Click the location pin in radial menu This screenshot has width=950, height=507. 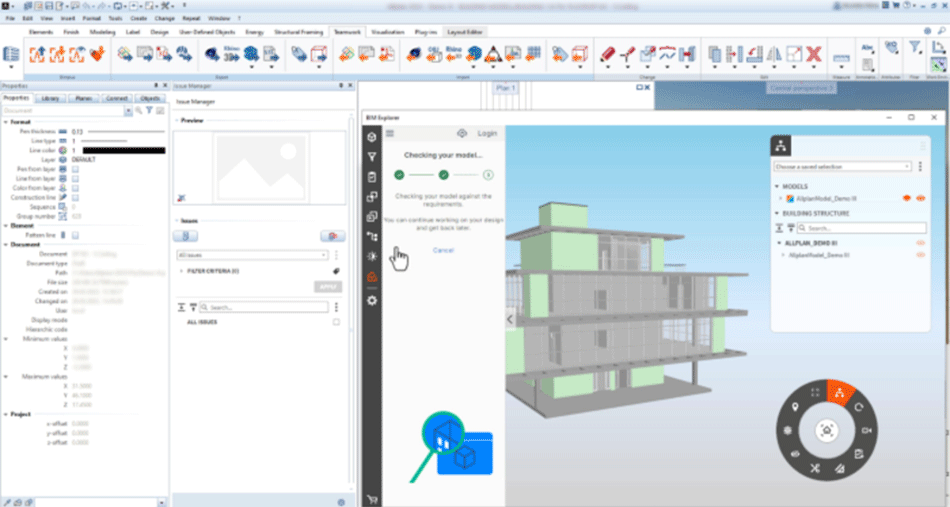(795, 408)
